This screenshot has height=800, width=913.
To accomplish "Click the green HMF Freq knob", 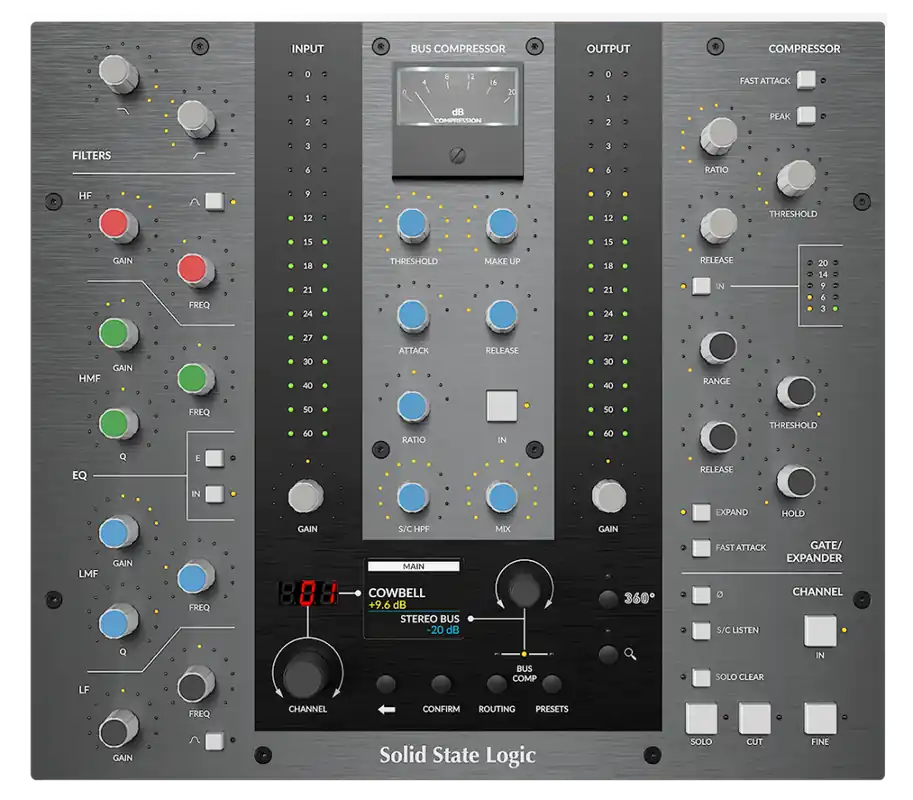I will 196,379.
